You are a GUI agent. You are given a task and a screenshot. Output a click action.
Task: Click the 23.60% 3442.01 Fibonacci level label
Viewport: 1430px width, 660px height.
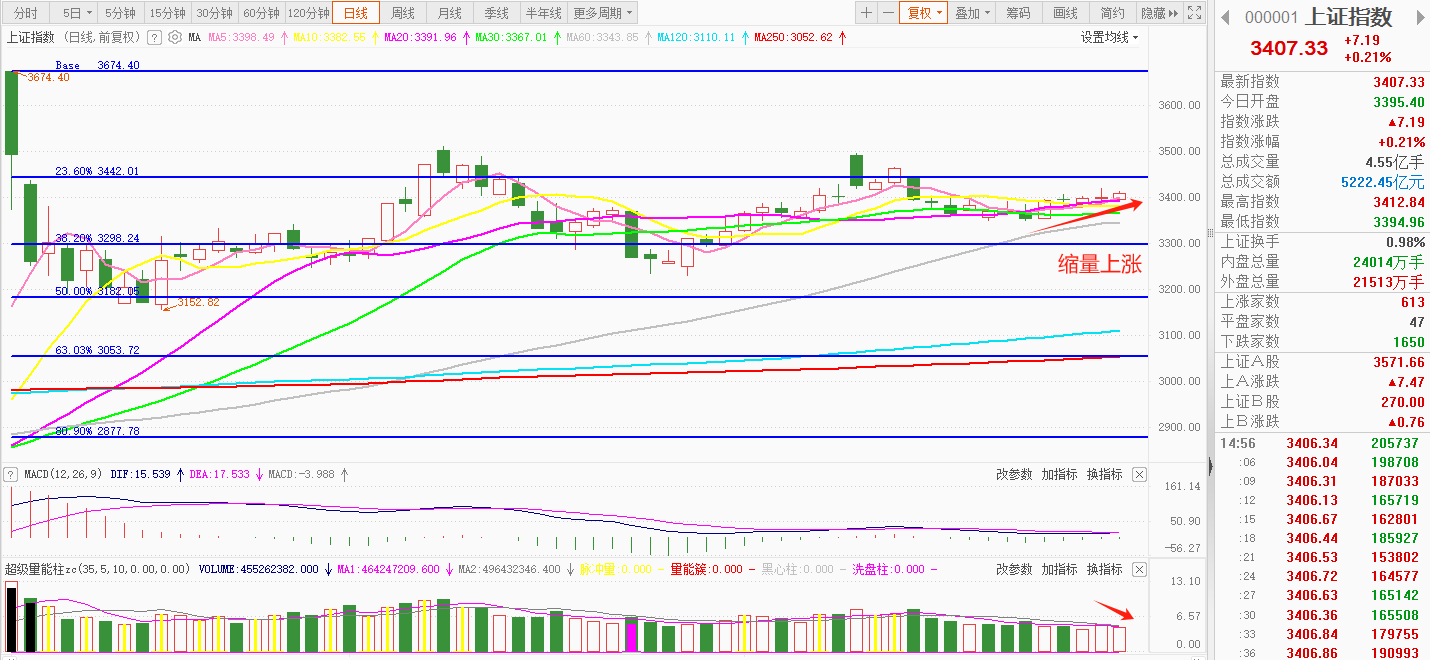pyautogui.click(x=97, y=171)
